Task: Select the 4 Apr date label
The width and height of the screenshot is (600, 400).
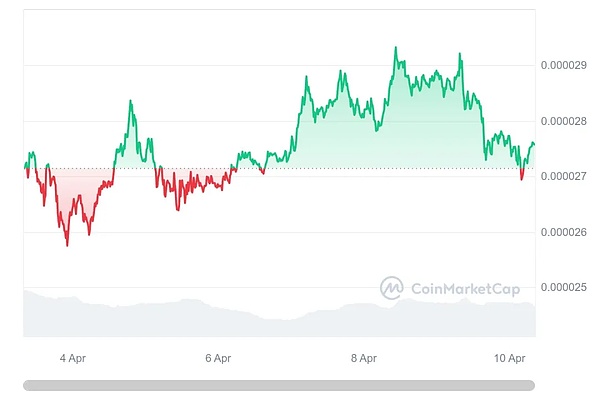Action: tap(73, 357)
